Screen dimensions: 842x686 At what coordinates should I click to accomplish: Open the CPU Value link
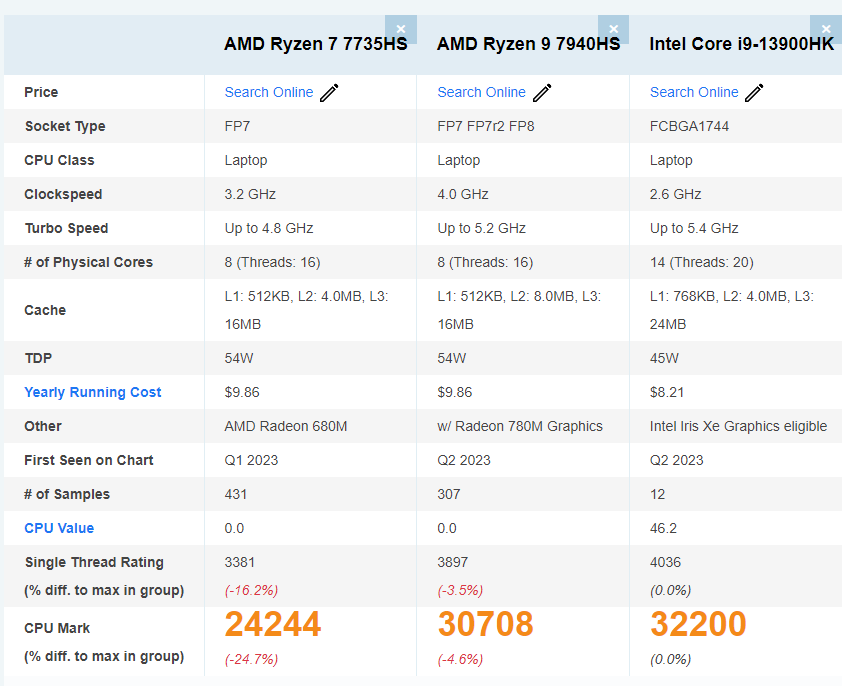click(59, 528)
